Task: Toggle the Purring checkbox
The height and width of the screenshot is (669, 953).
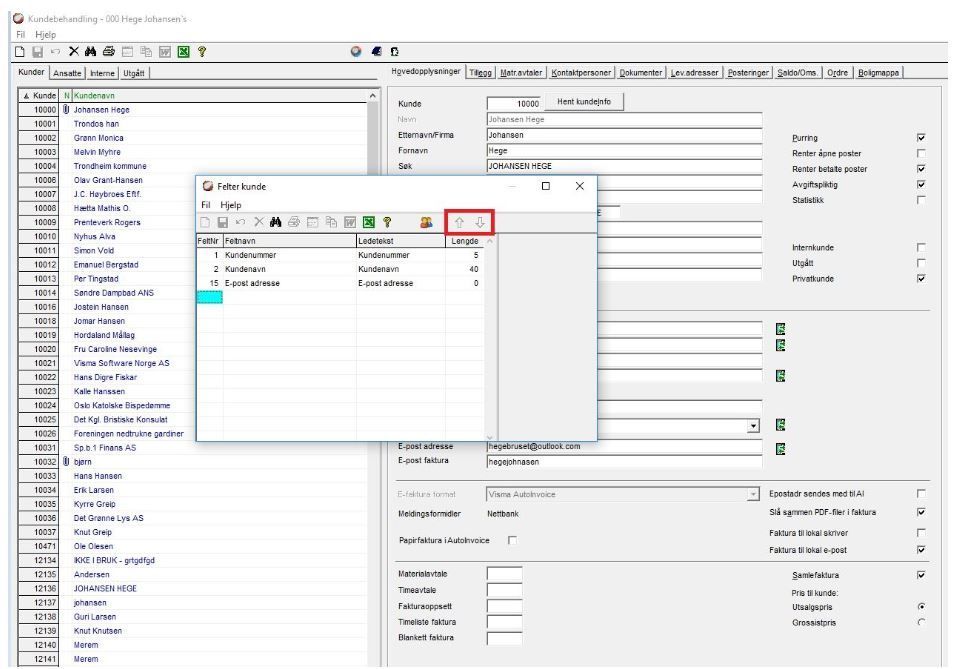Action: (x=921, y=138)
